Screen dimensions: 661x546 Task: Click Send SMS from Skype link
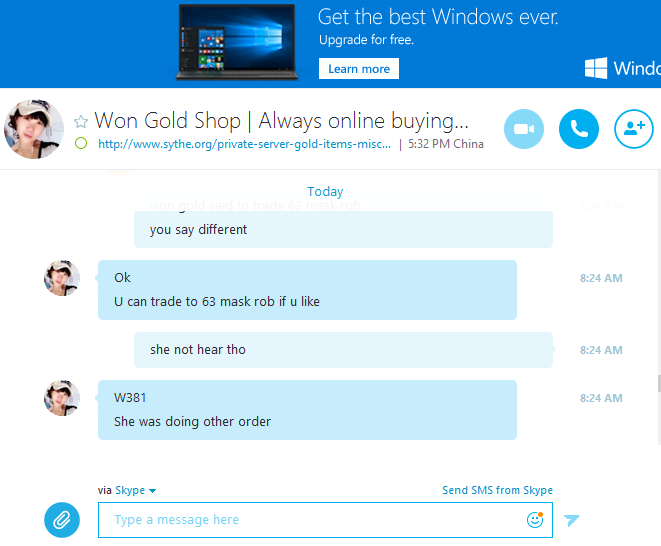coord(497,490)
